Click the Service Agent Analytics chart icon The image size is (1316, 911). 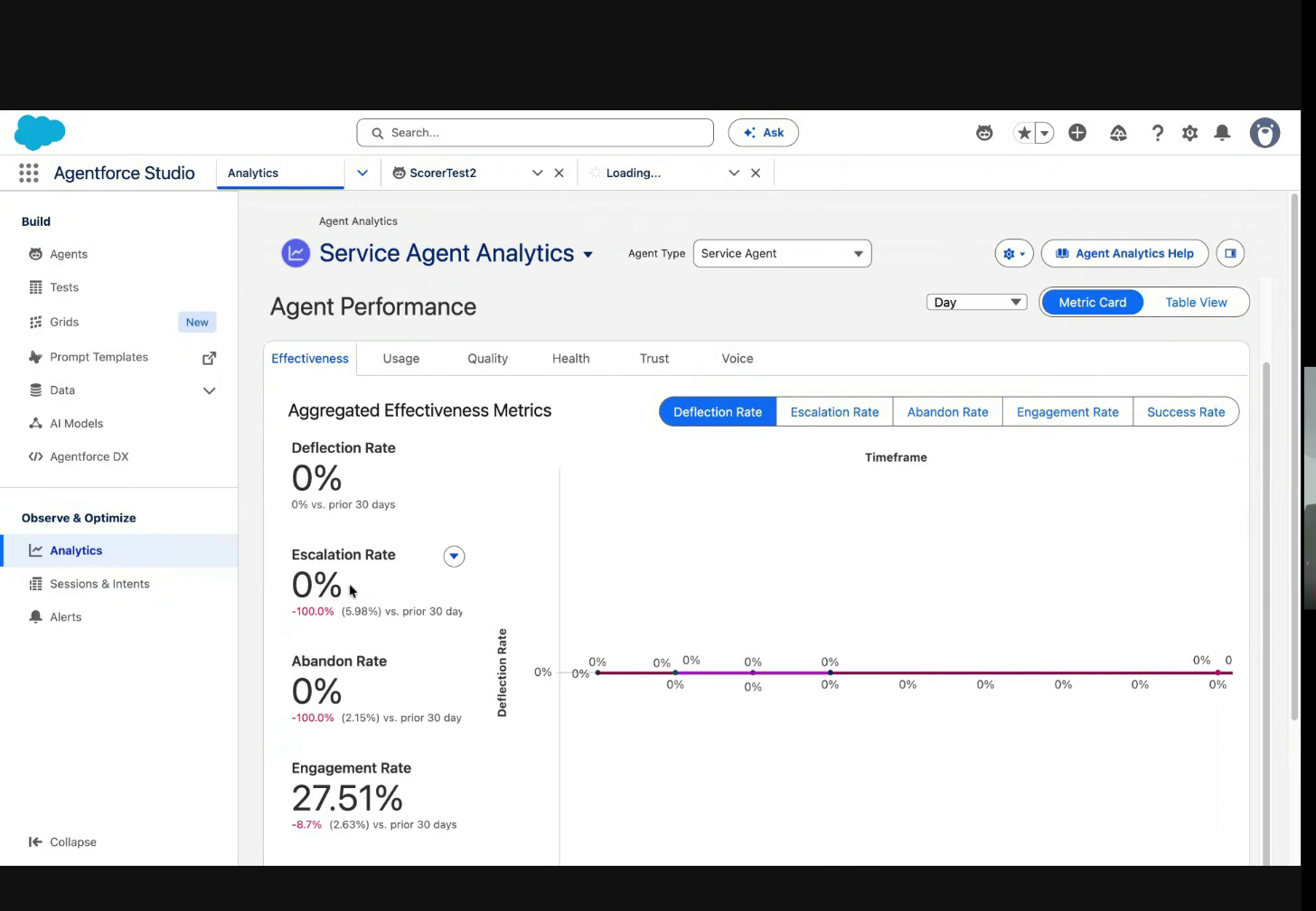pyautogui.click(x=296, y=253)
